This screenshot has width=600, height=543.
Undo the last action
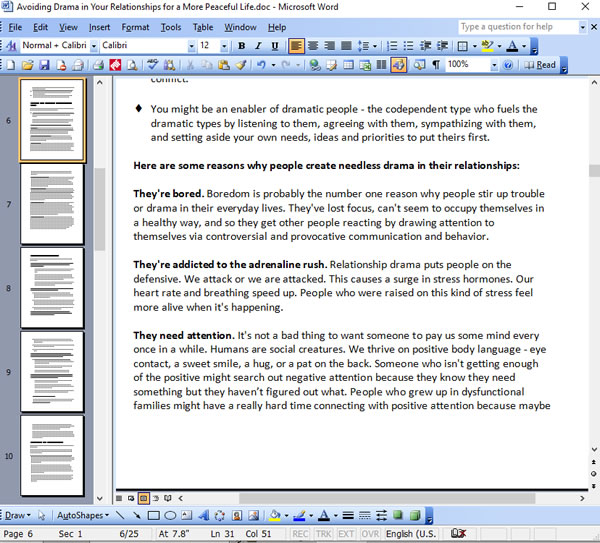(x=261, y=65)
